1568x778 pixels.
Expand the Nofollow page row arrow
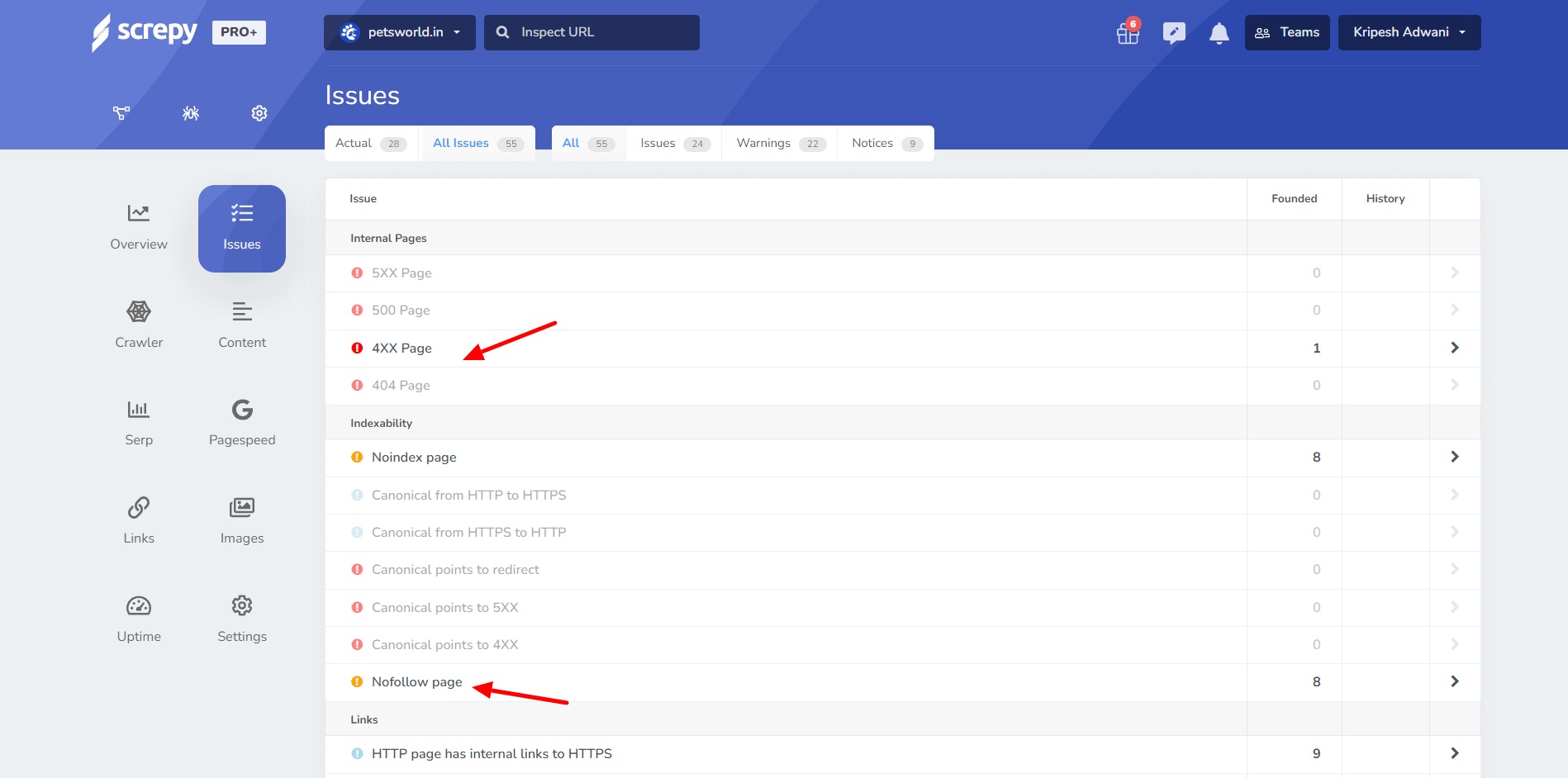[1454, 681]
